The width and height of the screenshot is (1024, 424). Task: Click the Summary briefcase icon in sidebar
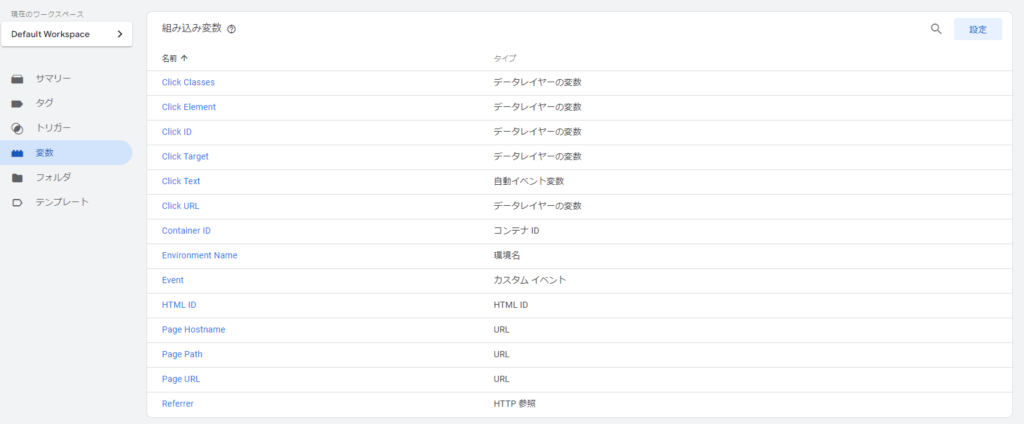coord(17,78)
